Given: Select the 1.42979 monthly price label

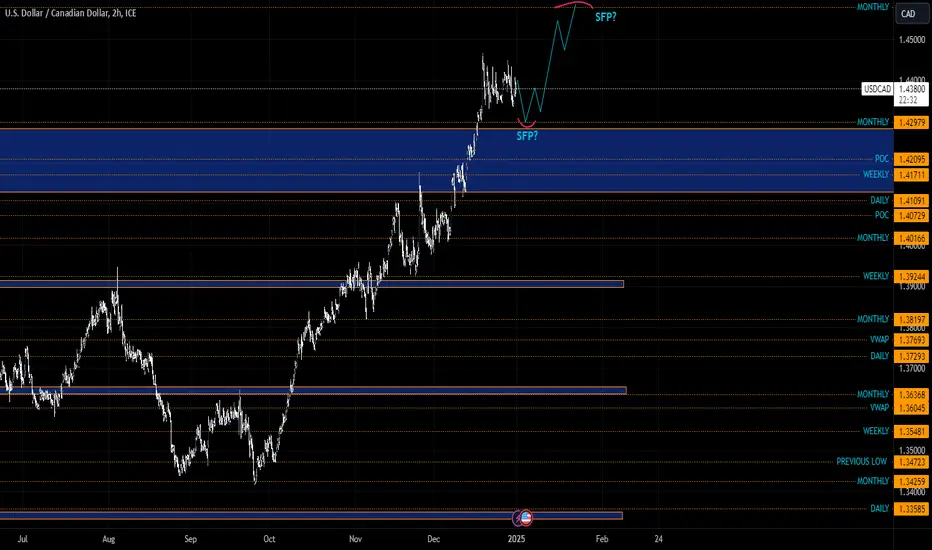Looking at the screenshot, I should click(912, 122).
